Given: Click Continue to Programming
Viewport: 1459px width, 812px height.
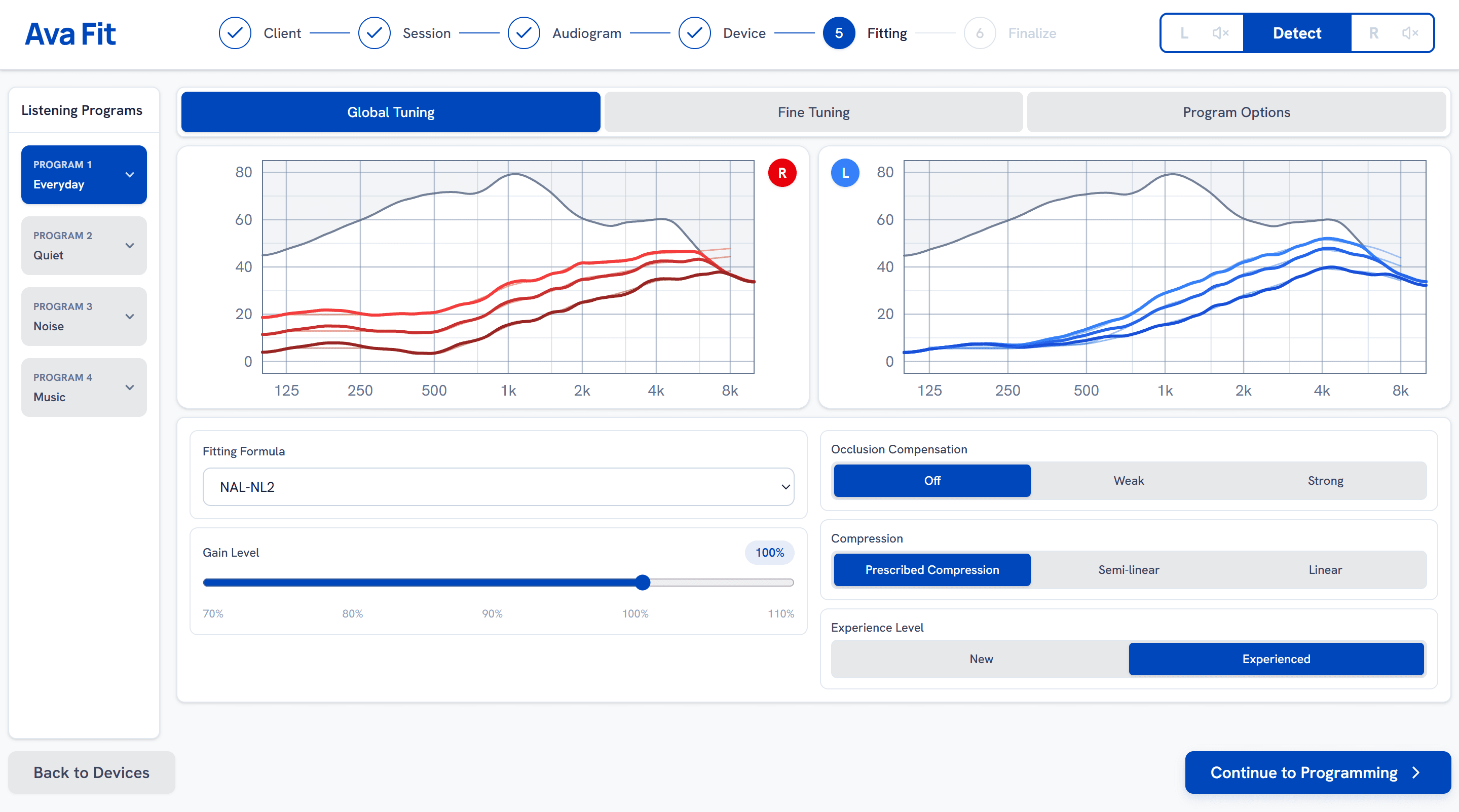Looking at the screenshot, I should tap(1318, 772).
